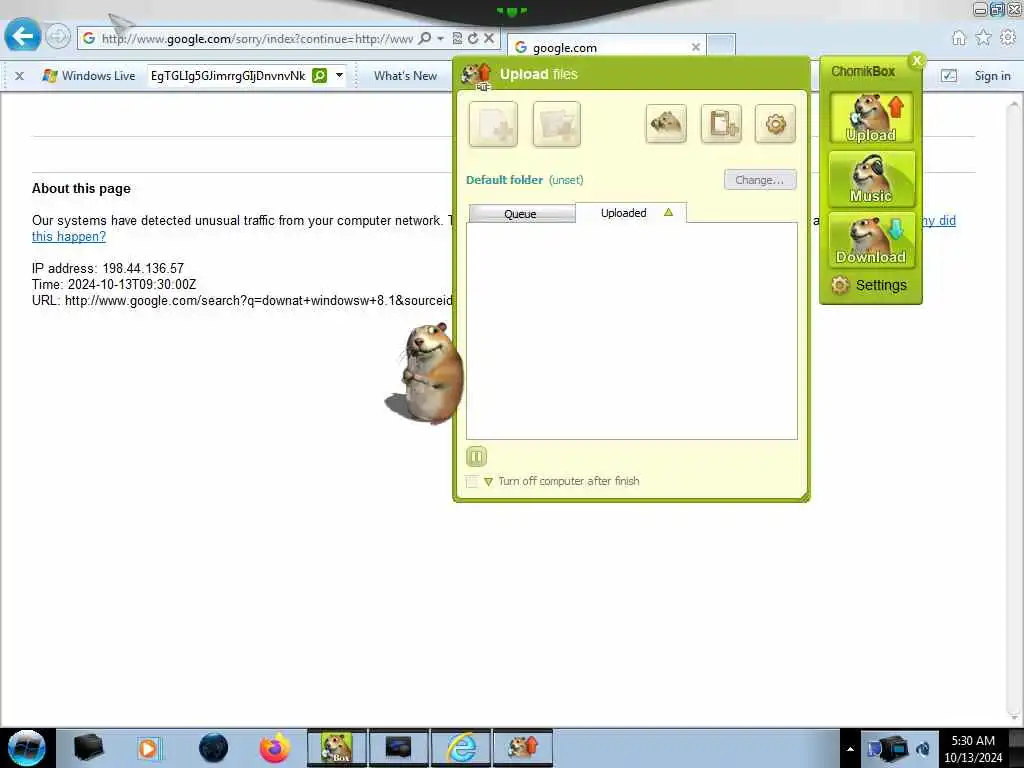Click the address bar URL field
Image resolution: width=1024 pixels, height=768 pixels.
pos(257,39)
